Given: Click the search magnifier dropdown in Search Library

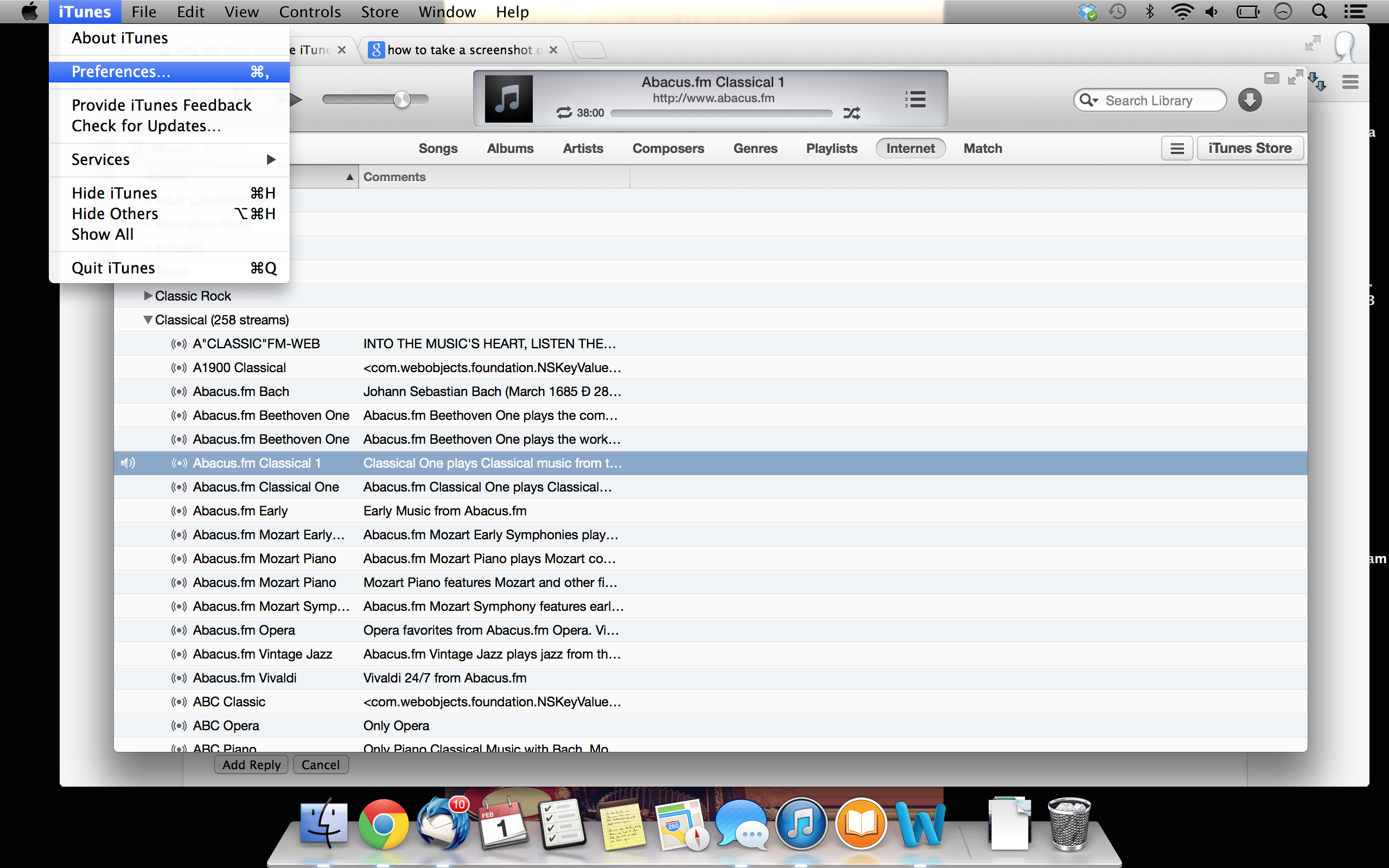Looking at the screenshot, I should 1088,100.
